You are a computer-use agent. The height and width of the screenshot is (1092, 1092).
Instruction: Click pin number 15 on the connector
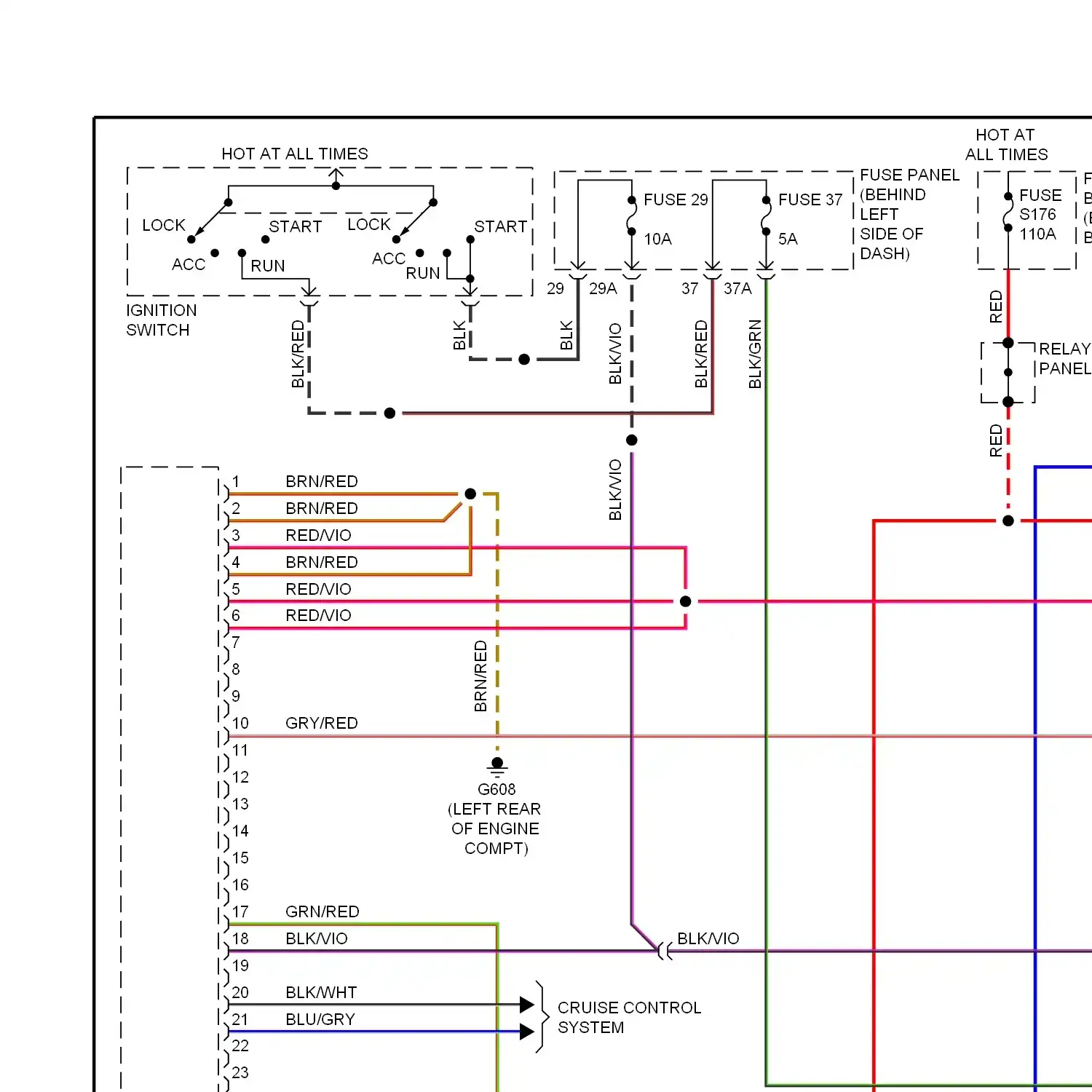pos(240,858)
